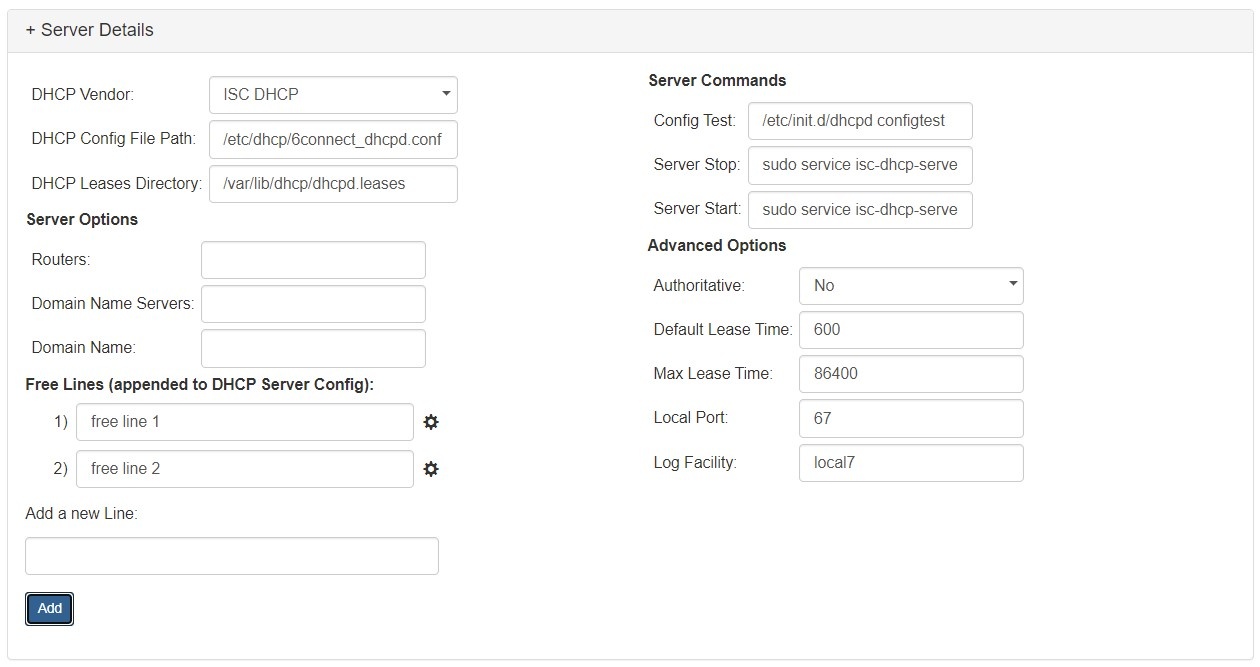Image resolution: width=1260 pixels, height=667 pixels.
Task: Click the Log Facility field
Action: click(x=910, y=463)
